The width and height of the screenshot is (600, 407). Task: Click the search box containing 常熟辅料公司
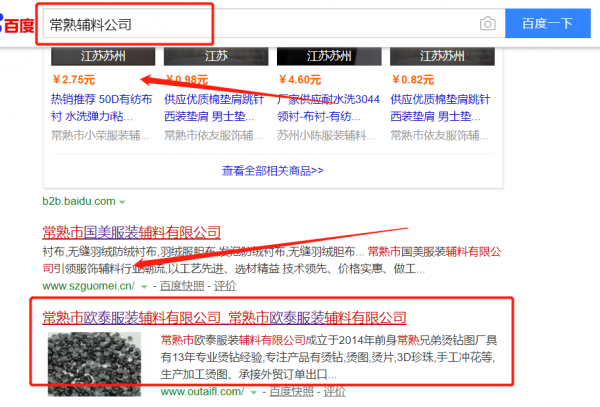point(250,23)
